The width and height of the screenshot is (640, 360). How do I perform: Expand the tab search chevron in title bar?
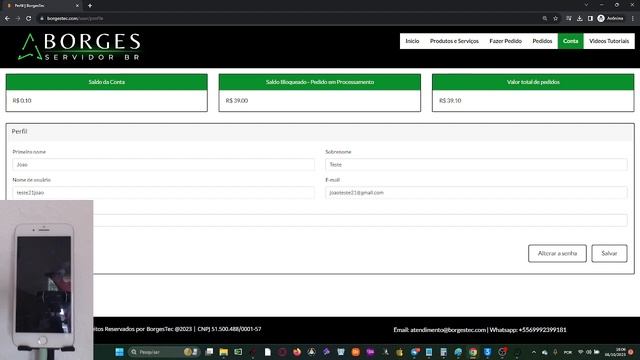[586, 5]
